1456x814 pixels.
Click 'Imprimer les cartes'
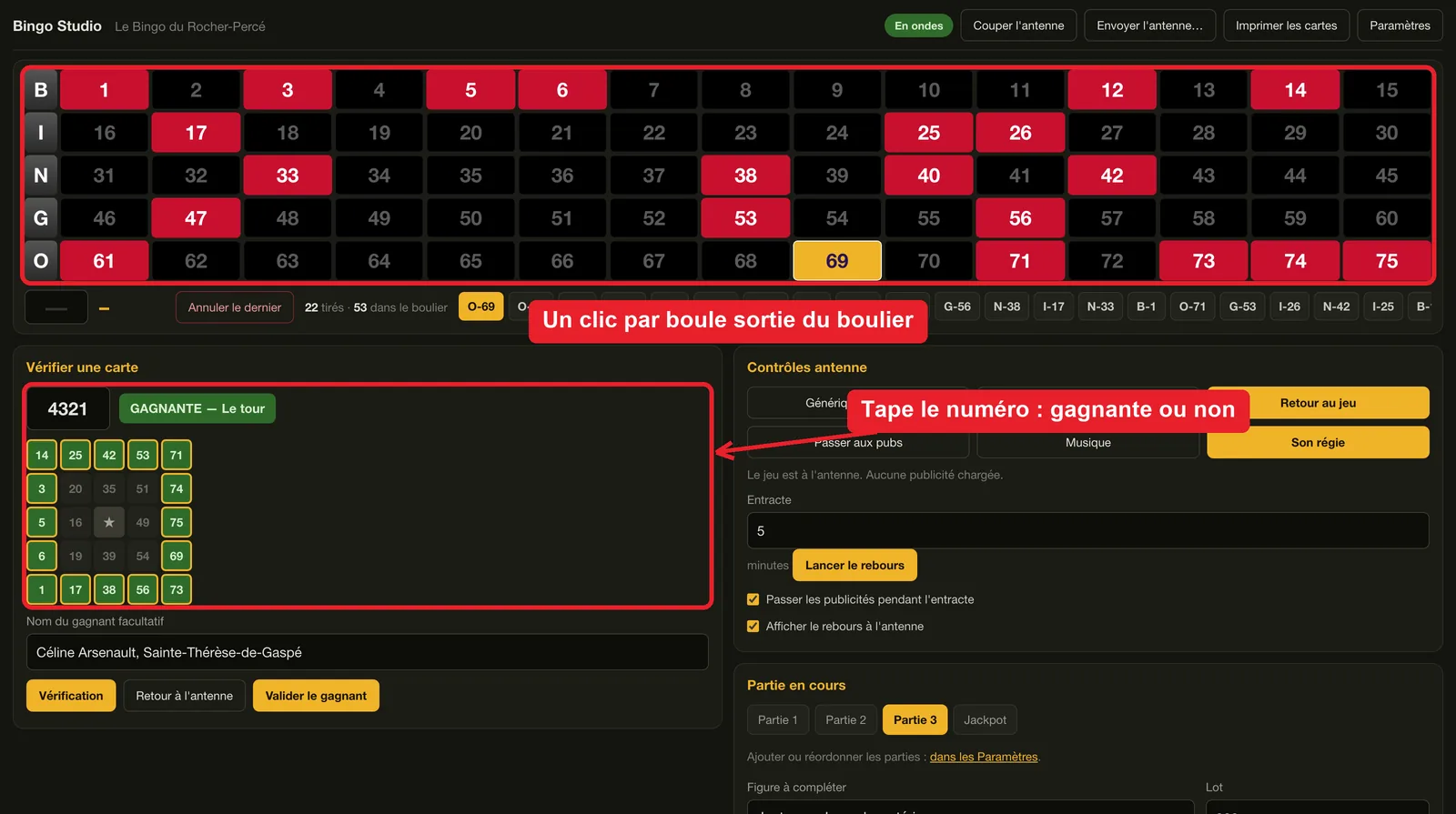1286,25
